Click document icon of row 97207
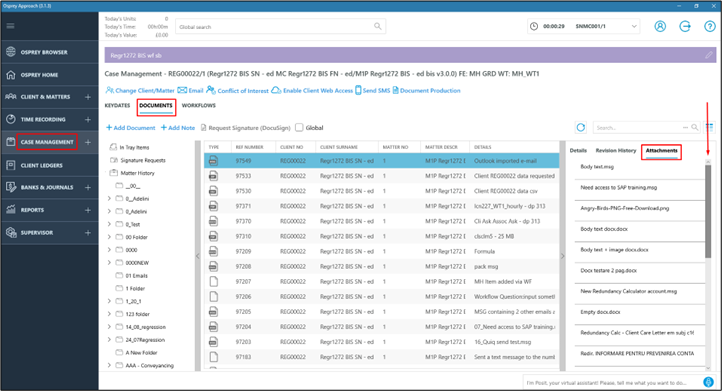 pos(213,281)
